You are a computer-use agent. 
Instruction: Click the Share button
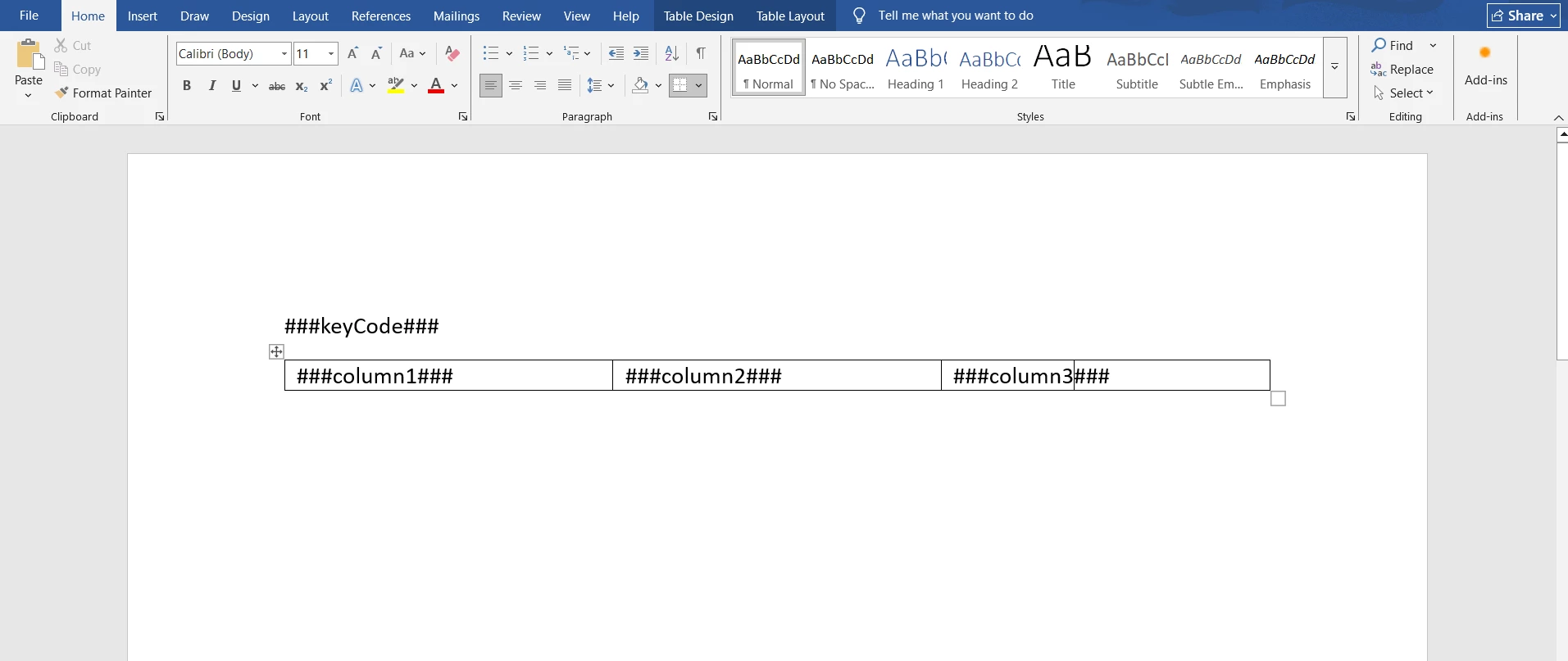[x=1524, y=16]
